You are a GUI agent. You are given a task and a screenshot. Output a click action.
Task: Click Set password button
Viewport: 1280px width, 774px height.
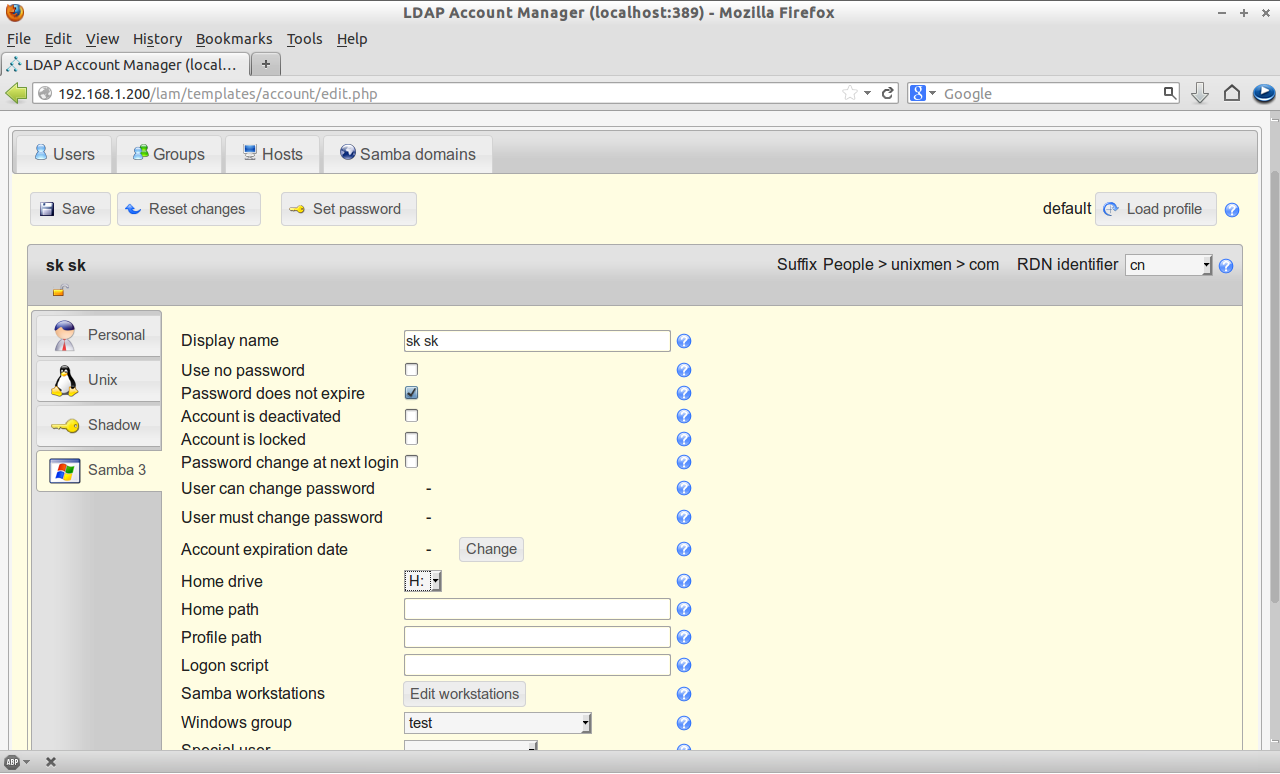(348, 209)
